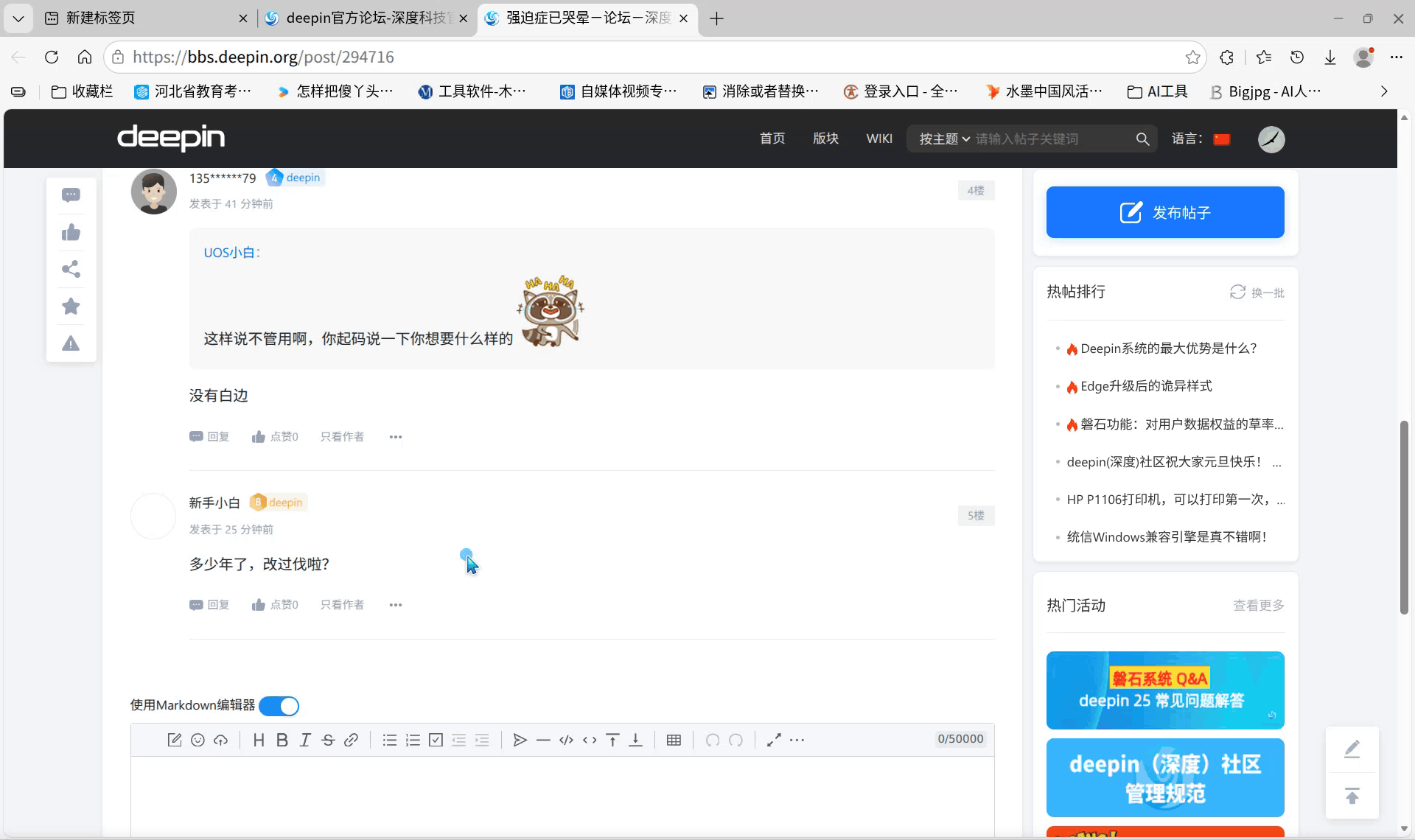Apply strikethrough in editor toolbar
The height and width of the screenshot is (840, 1415).
pos(328,740)
